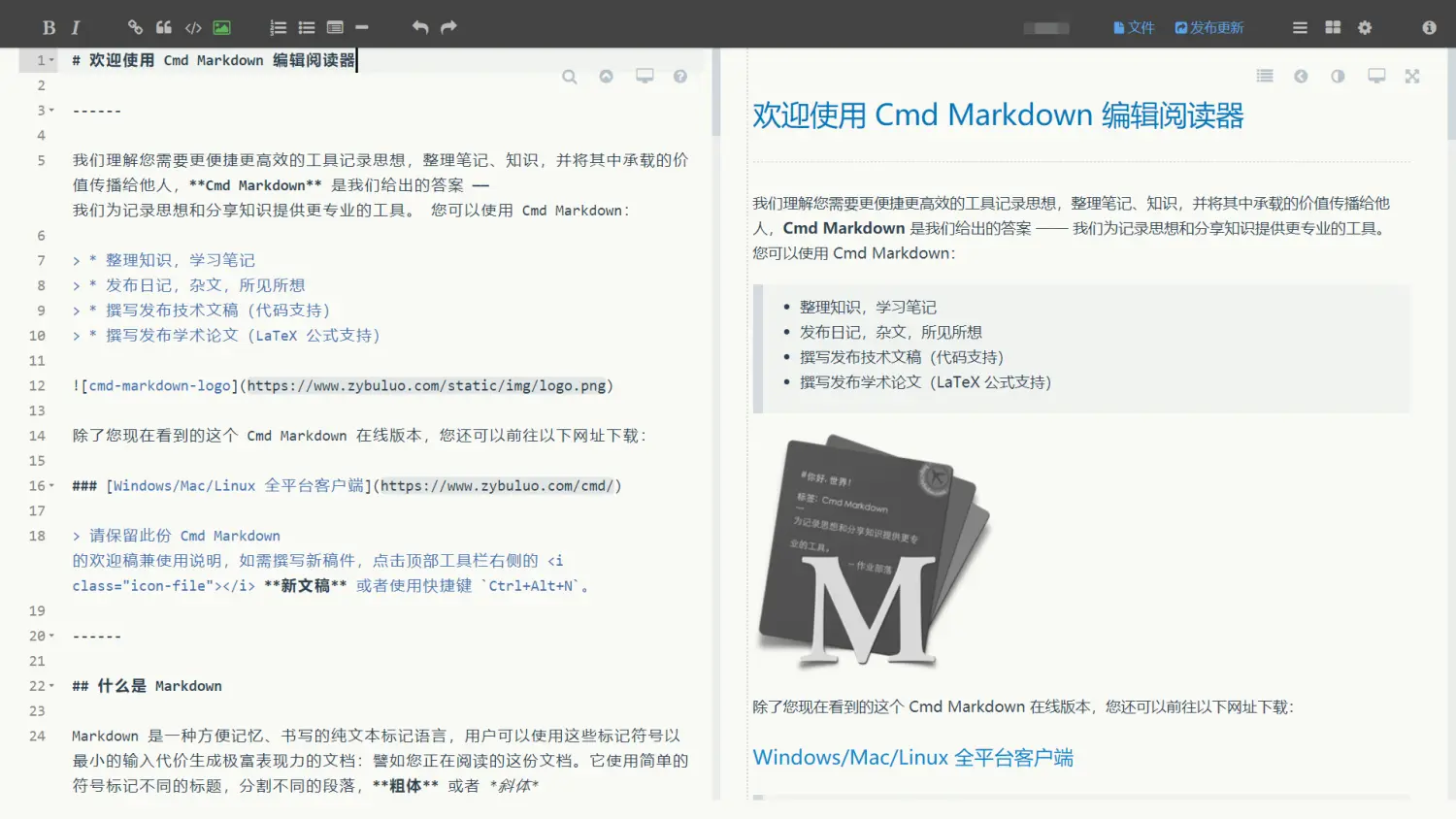Screen dimensions: 1456x819
Task: Insert a hyperlink using the chain icon
Action: [135, 27]
